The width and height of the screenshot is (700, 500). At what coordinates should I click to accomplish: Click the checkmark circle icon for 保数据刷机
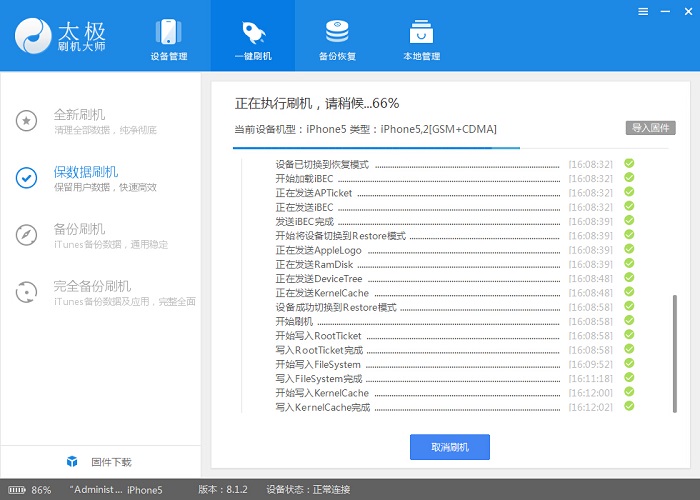tap(27, 178)
